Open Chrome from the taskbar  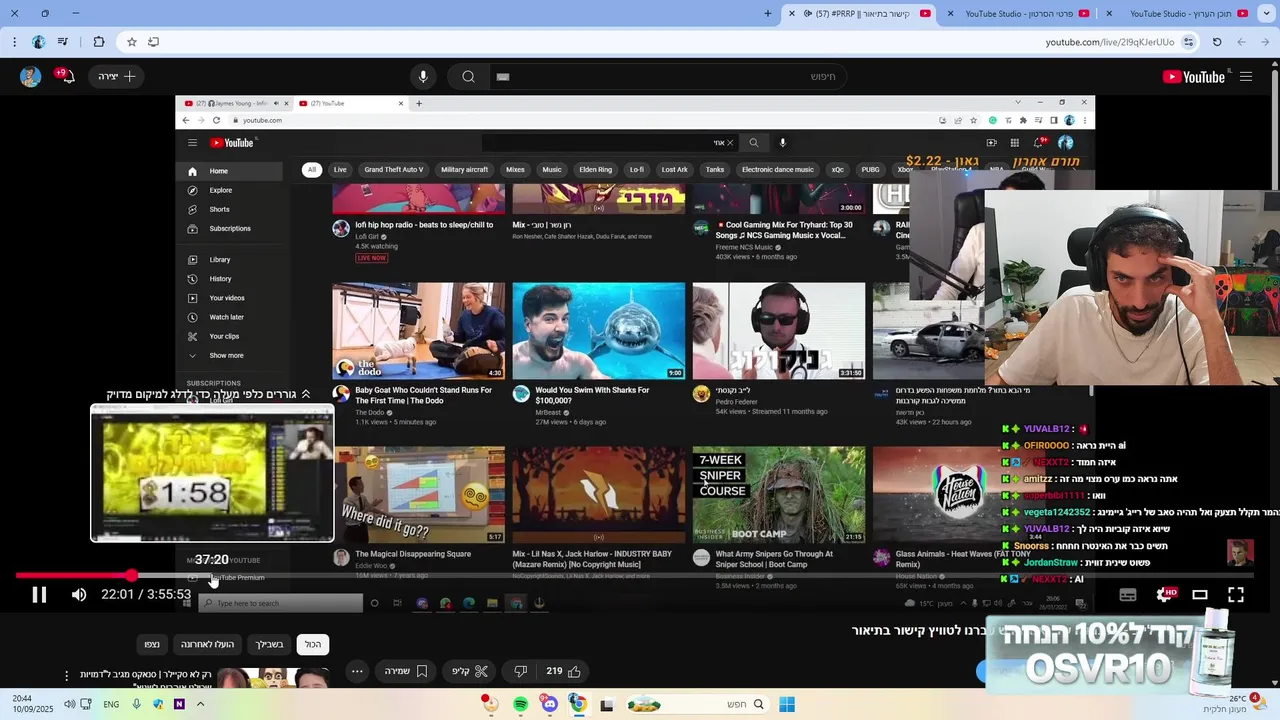click(x=577, y=704)
